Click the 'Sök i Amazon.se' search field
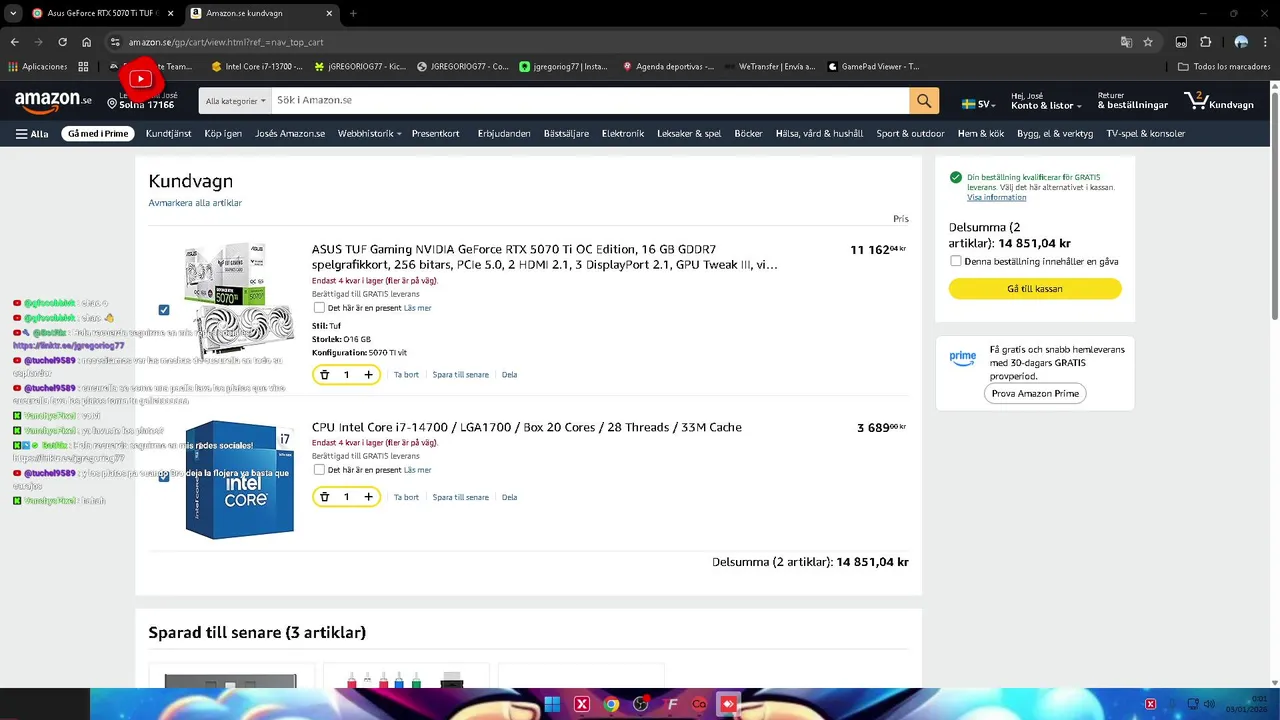Screen dimensions: 1280x720 (590, 100)
